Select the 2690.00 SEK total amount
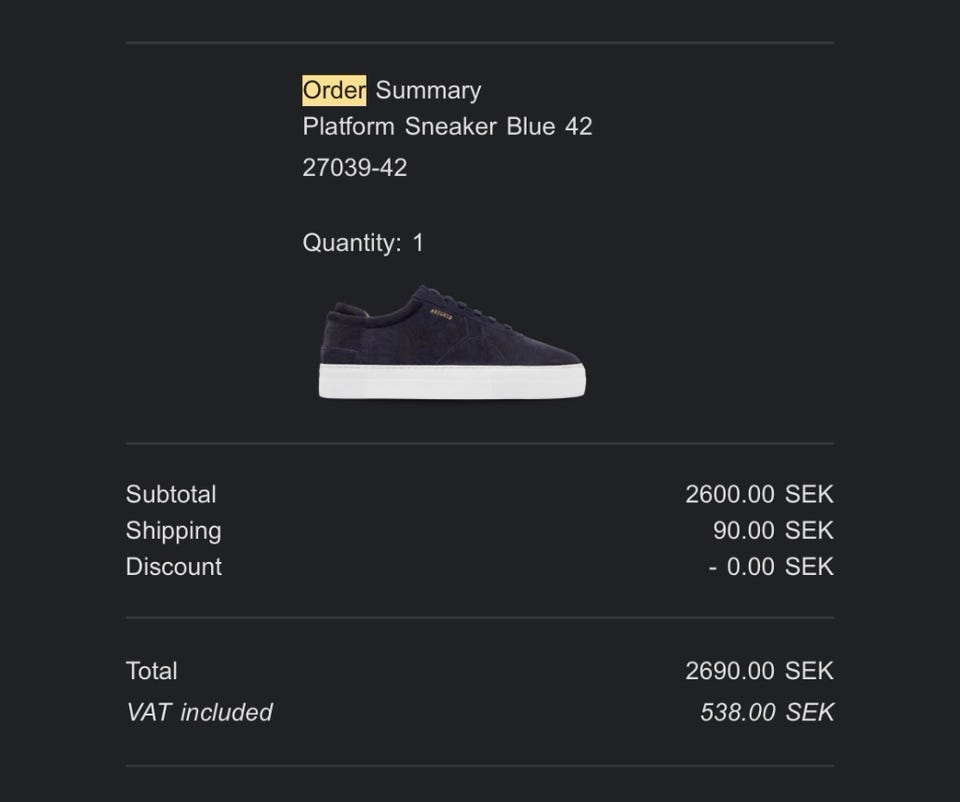The image size is (960, 802). tap(759, 671)
